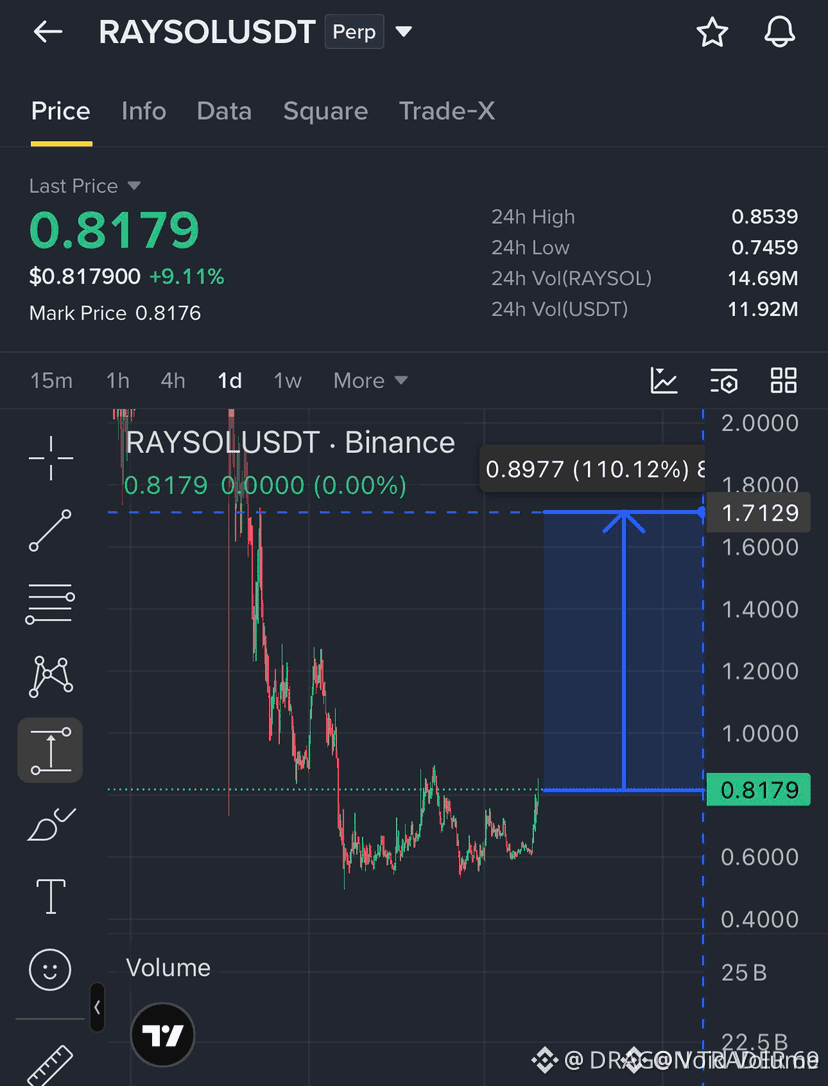The width and height of the screenshot is (828, 1086).
Task: Open the emoji sticker tool
Action: pyautogui.click(x=50, y=969)
